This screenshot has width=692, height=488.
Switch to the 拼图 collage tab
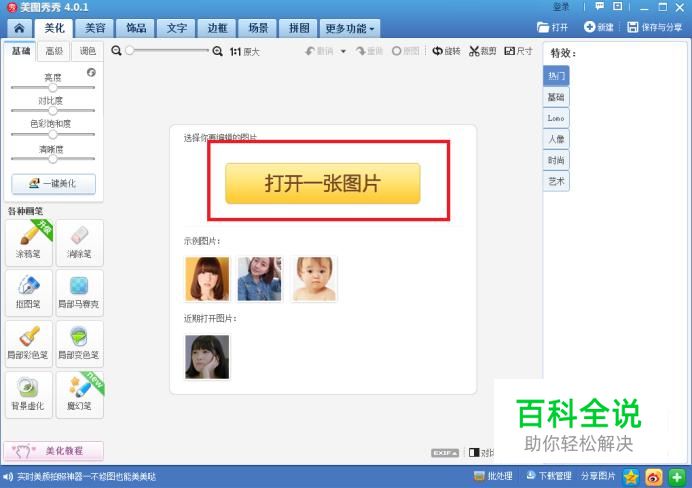[298, 29]
